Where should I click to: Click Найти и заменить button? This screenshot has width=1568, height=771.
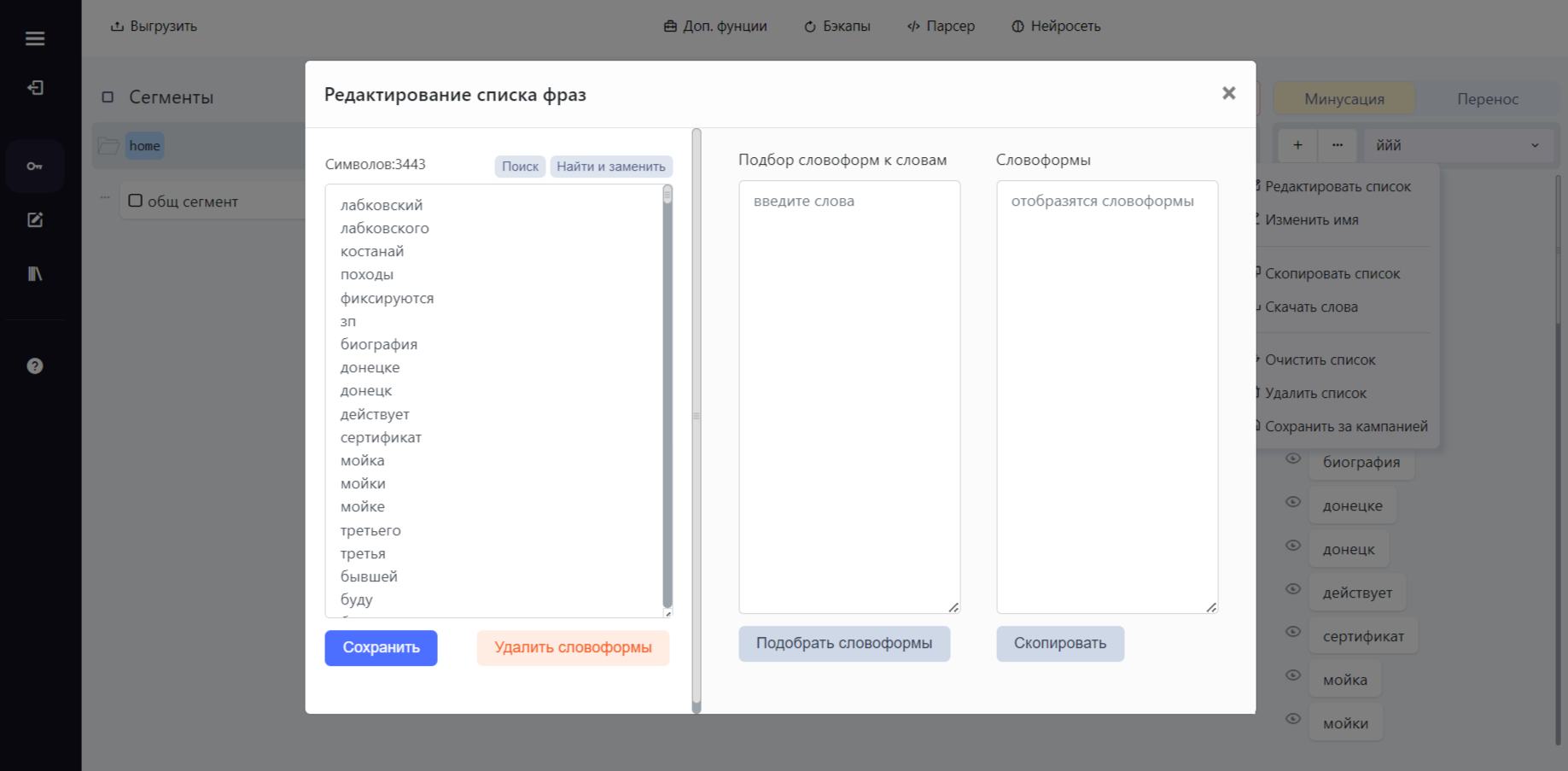tap(611, 166)
